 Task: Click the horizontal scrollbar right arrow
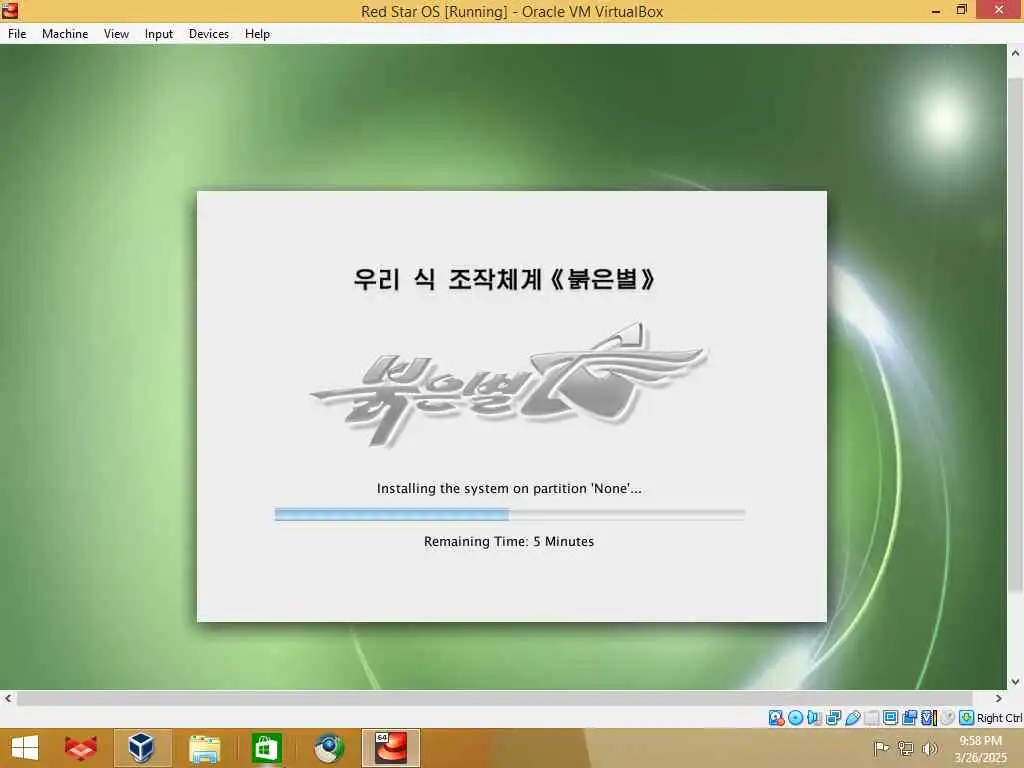999,698
